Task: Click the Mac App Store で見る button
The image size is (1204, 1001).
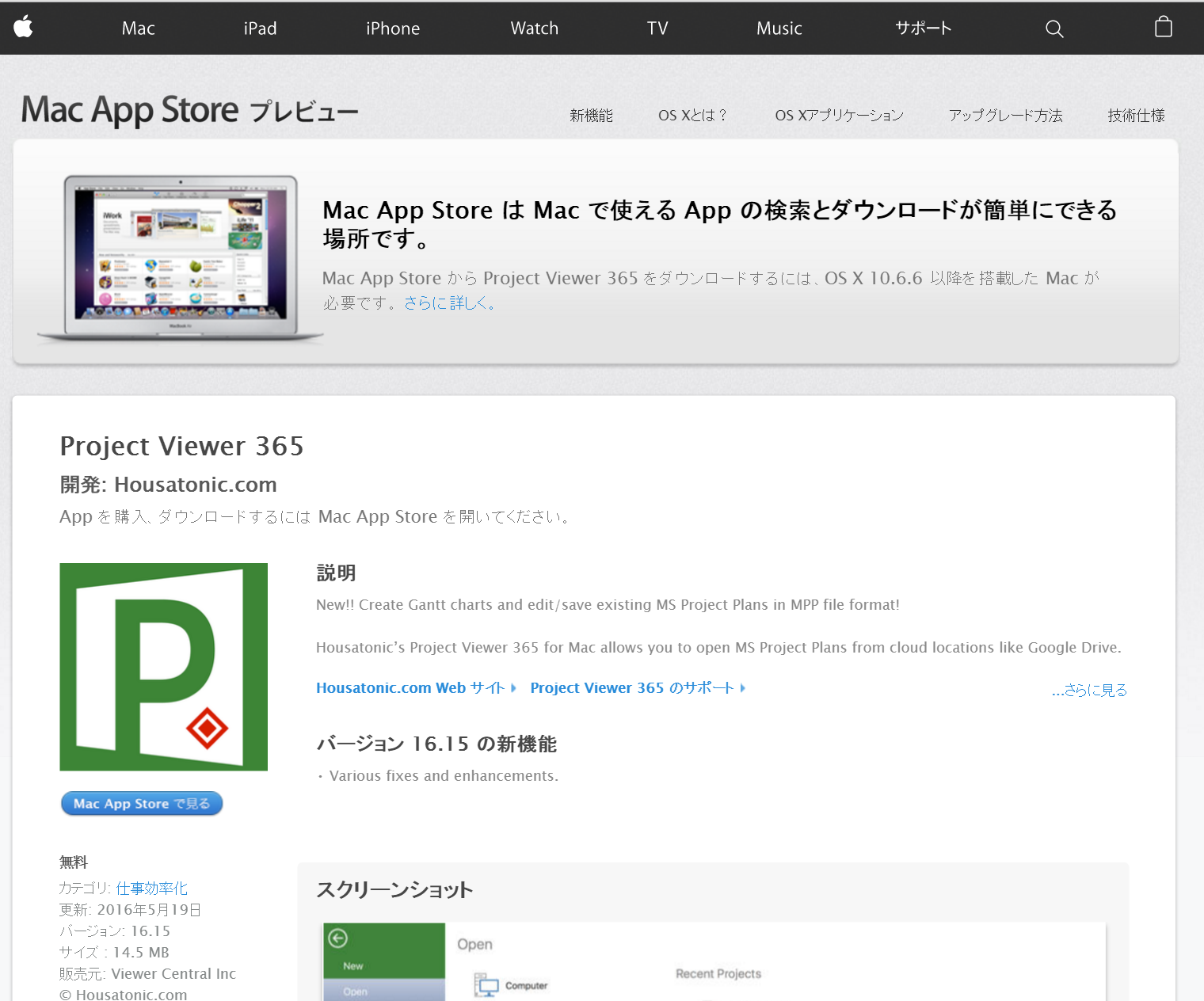Action: (142, 804)
